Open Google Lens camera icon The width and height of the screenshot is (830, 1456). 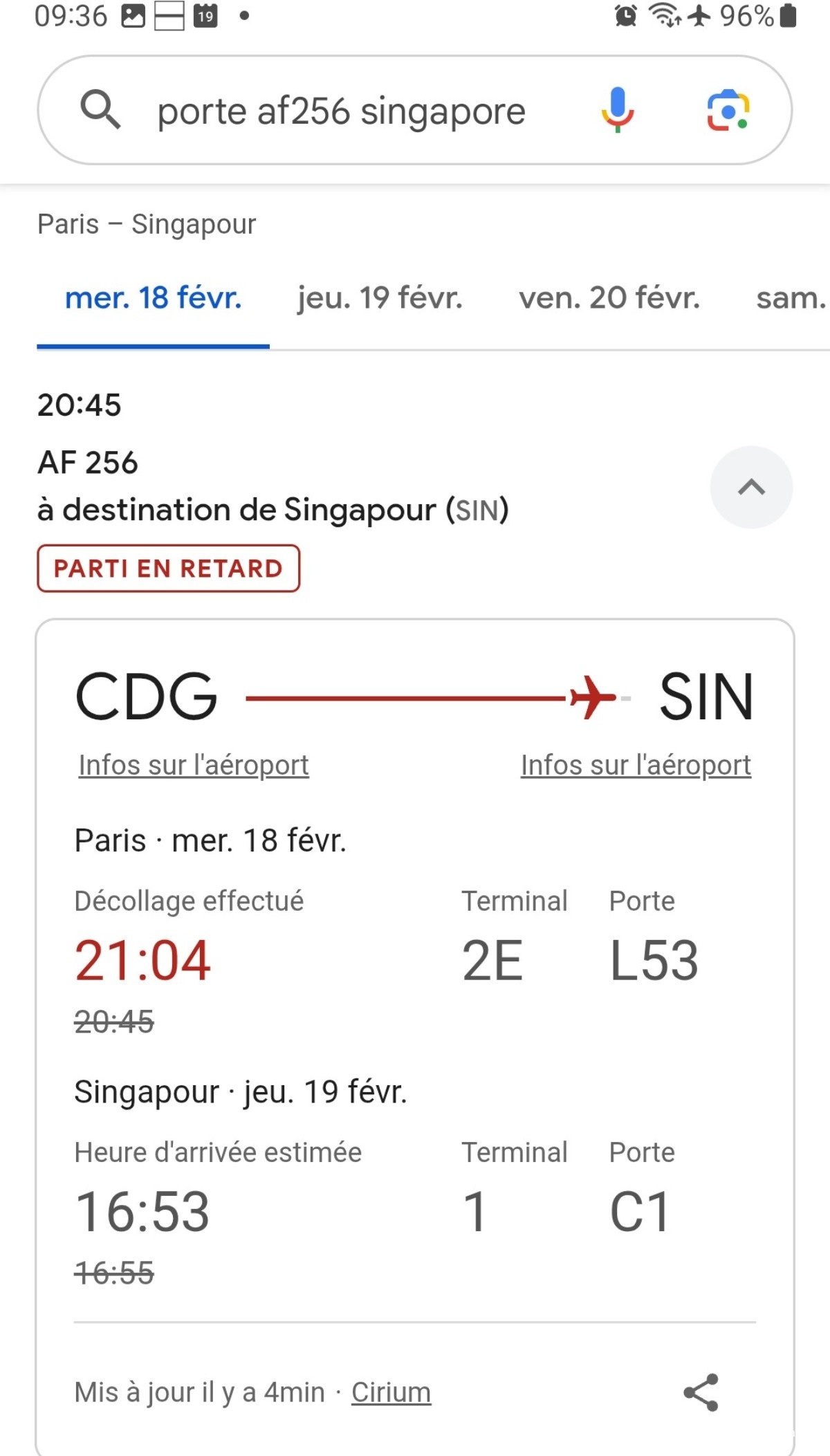point(728,110)
